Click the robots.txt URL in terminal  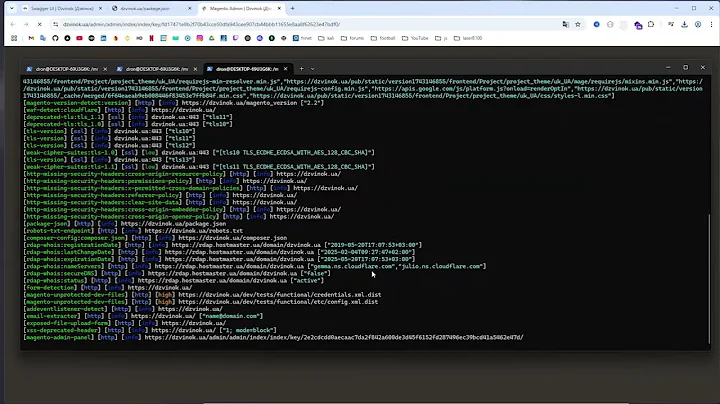tap(193, 231)
